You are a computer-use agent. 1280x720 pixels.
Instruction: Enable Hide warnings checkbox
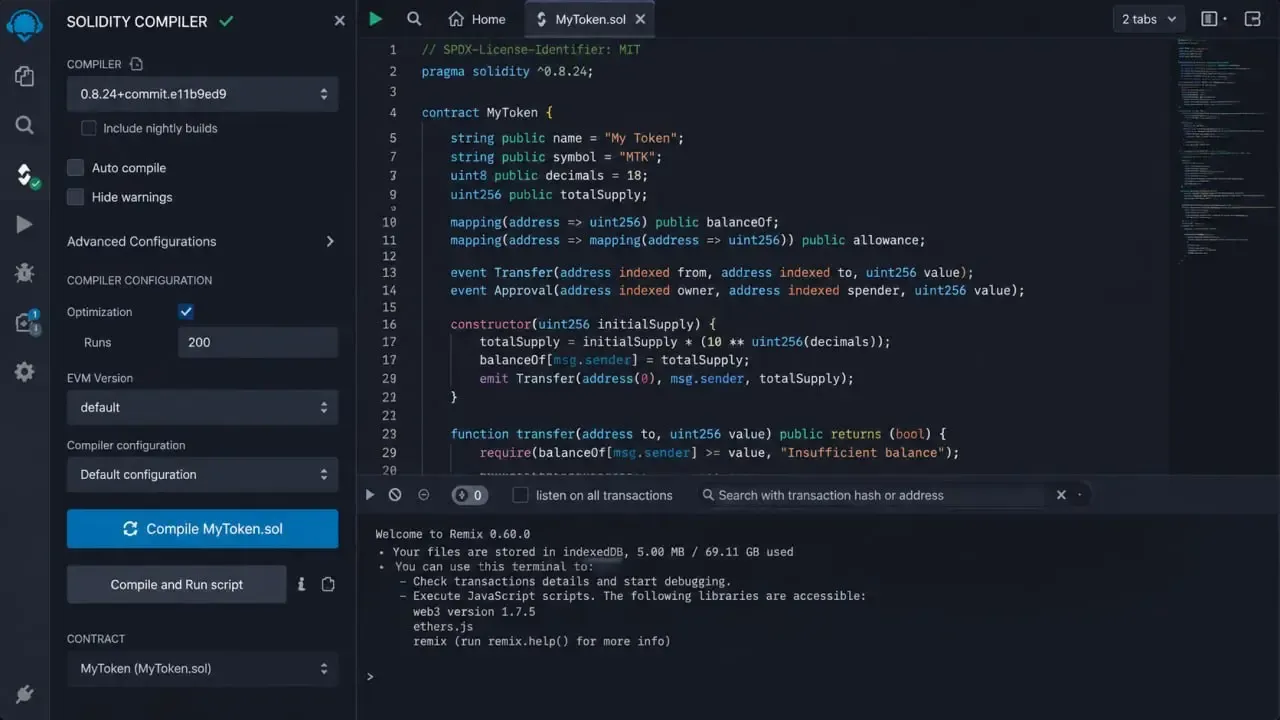point(75,197)
